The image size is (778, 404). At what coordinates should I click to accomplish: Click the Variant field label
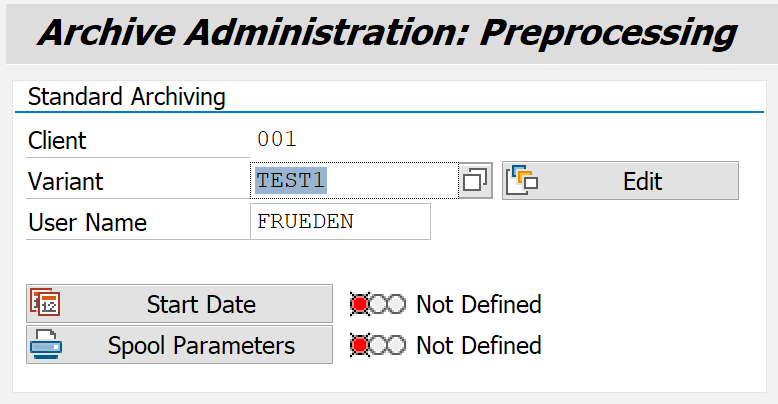tap(65, 182)
